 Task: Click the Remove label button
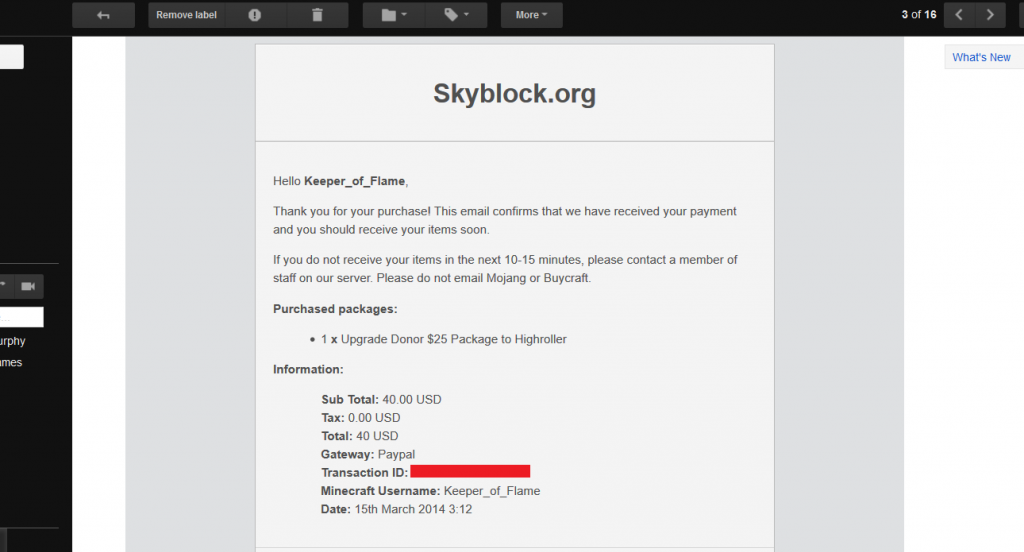tap(187, 15)
